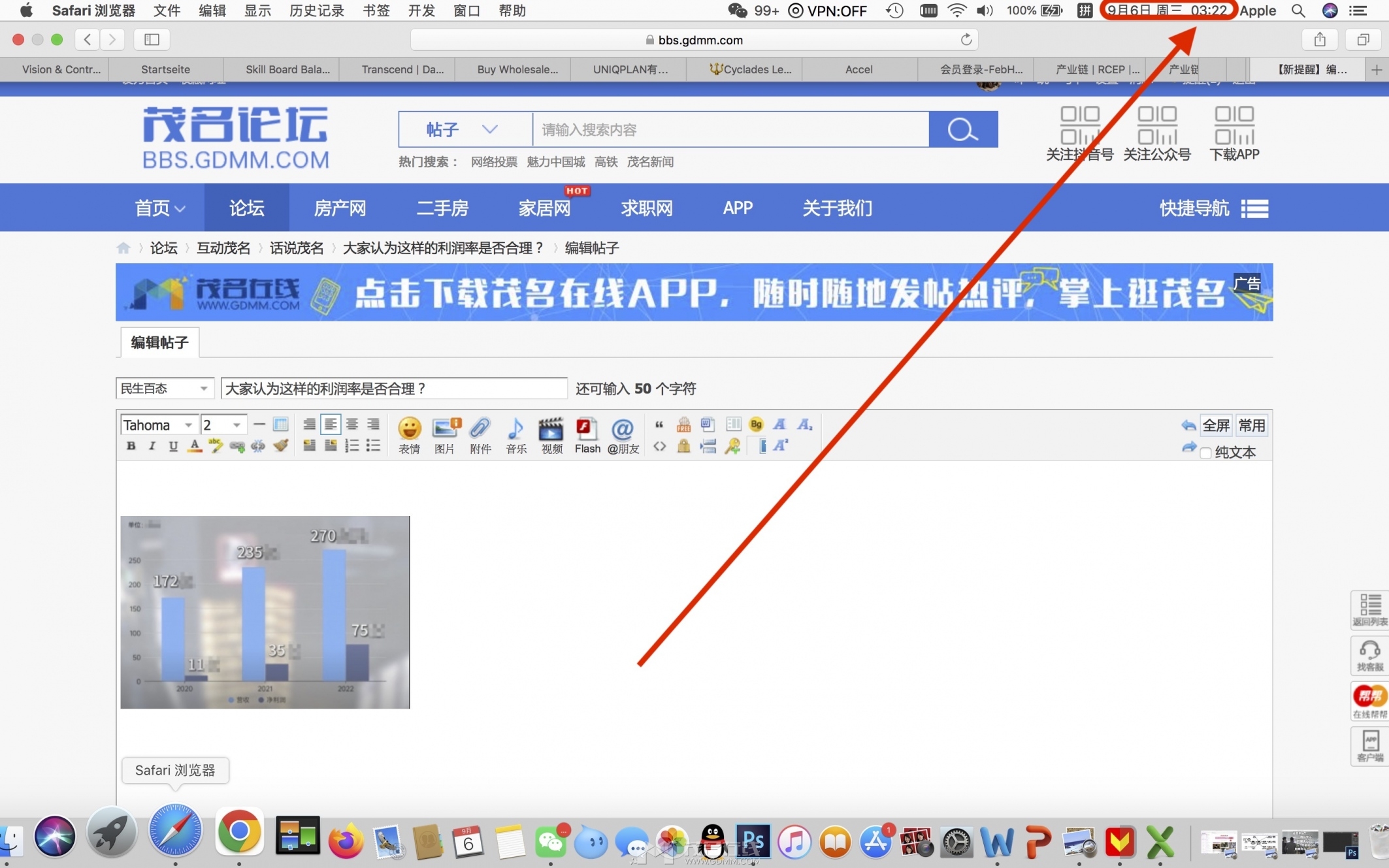Click the 全屏 fullscreen editor button
The image size is (1389, 868).
click(x=1215, y=425)
